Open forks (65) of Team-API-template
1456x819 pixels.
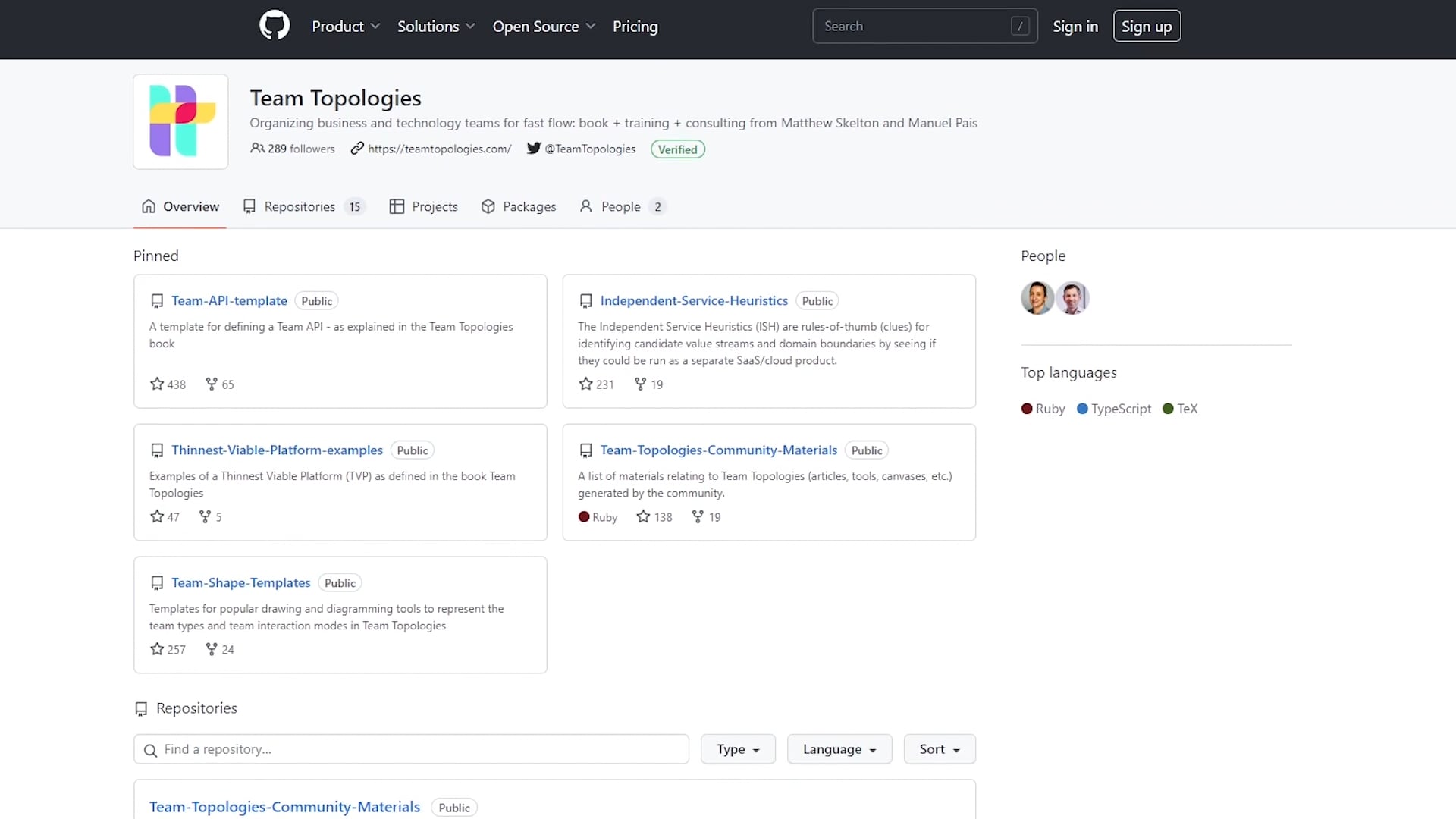click(x=220, y=384)
